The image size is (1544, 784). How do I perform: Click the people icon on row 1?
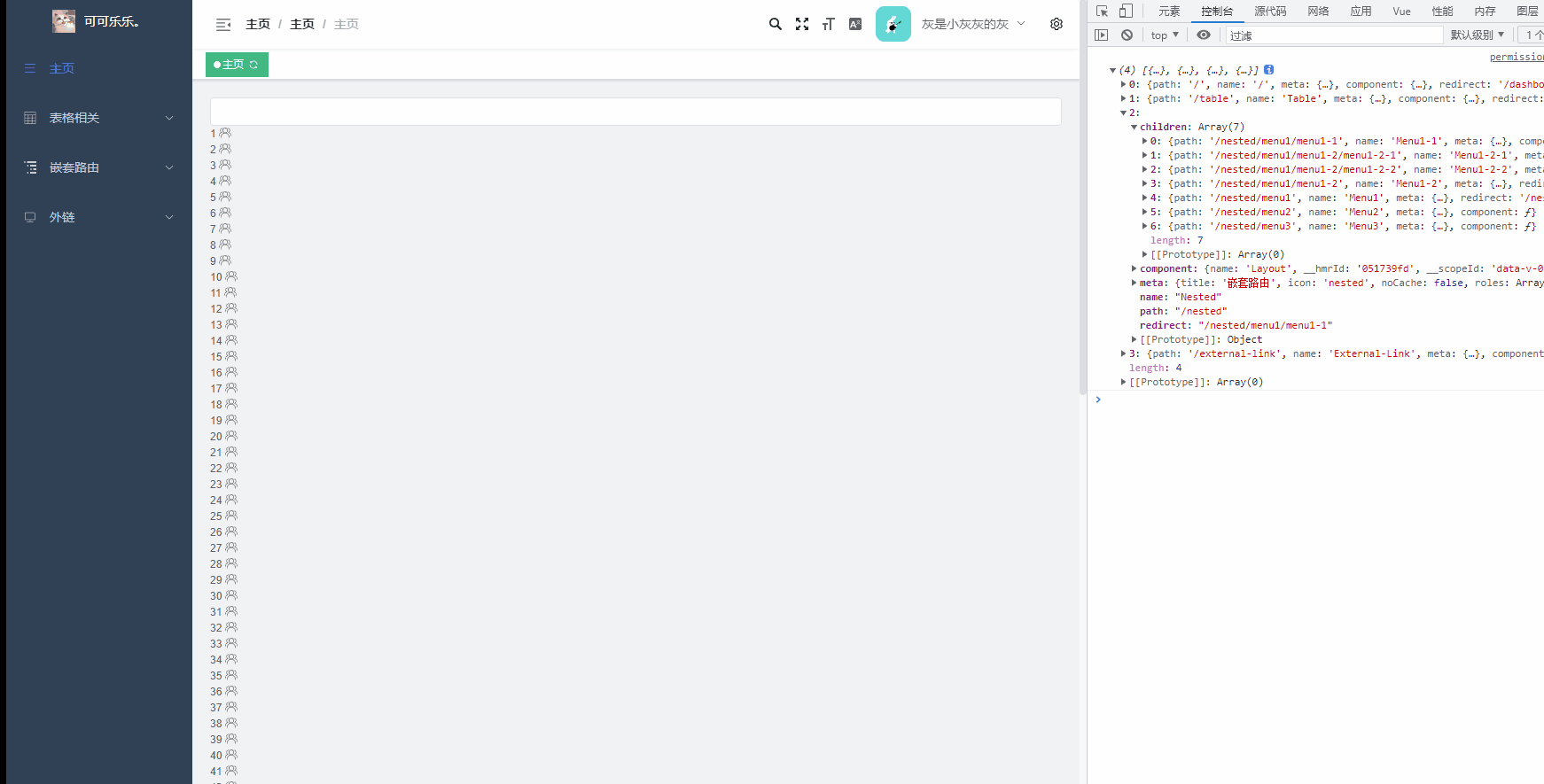point(225,133)
